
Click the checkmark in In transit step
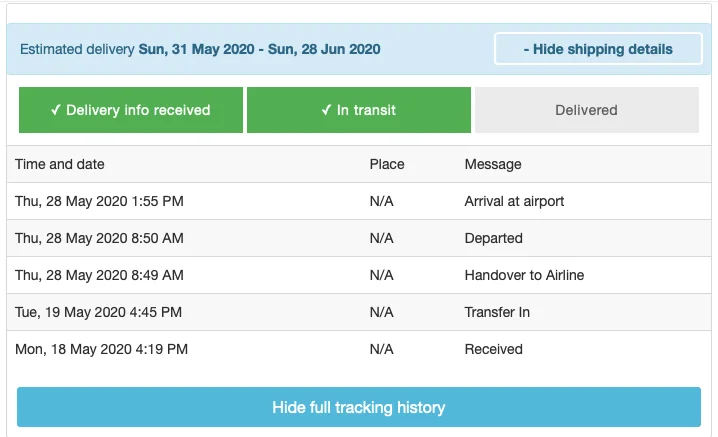pos(326,110)
